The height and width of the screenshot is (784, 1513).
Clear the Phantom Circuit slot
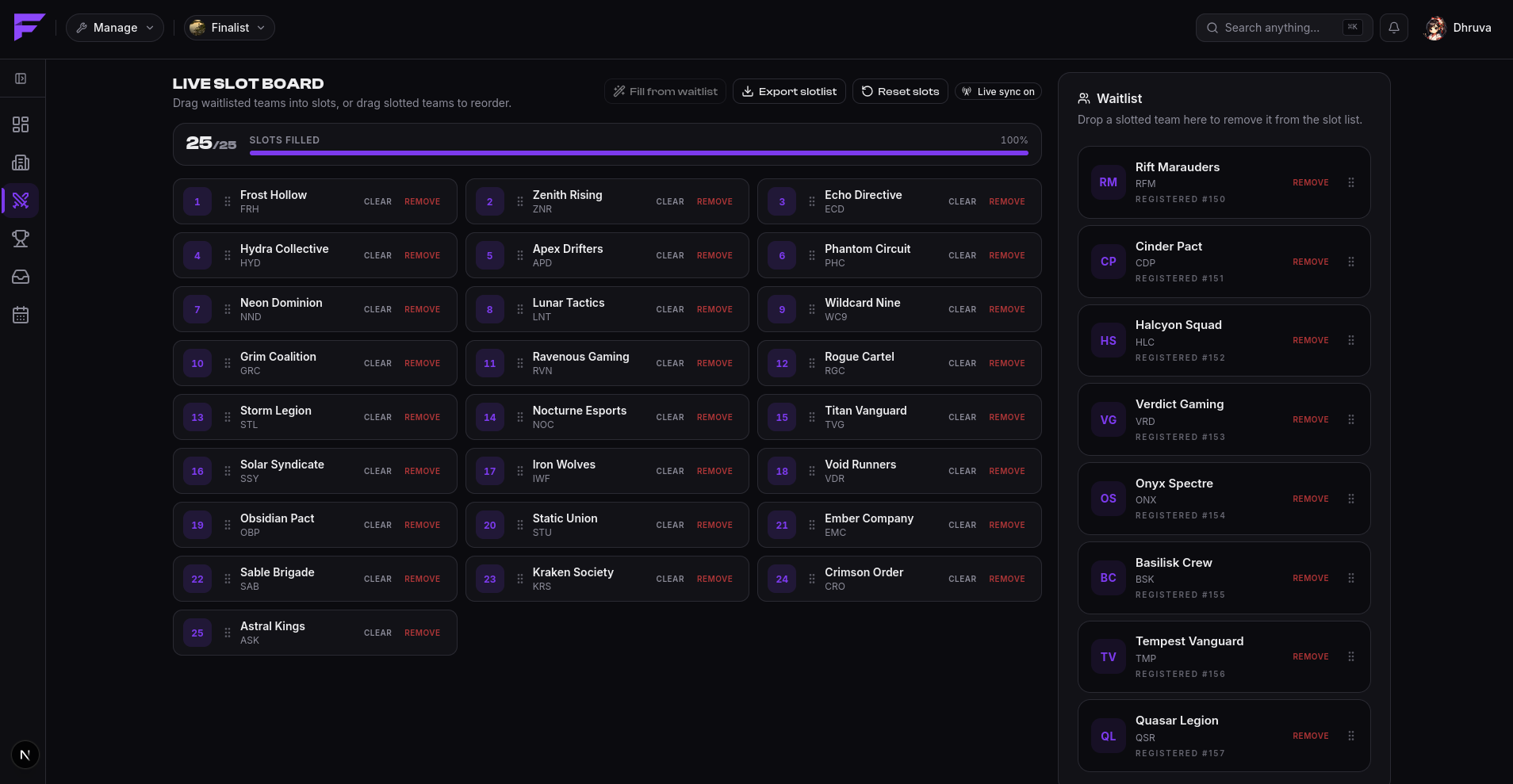tap(962, 255)
